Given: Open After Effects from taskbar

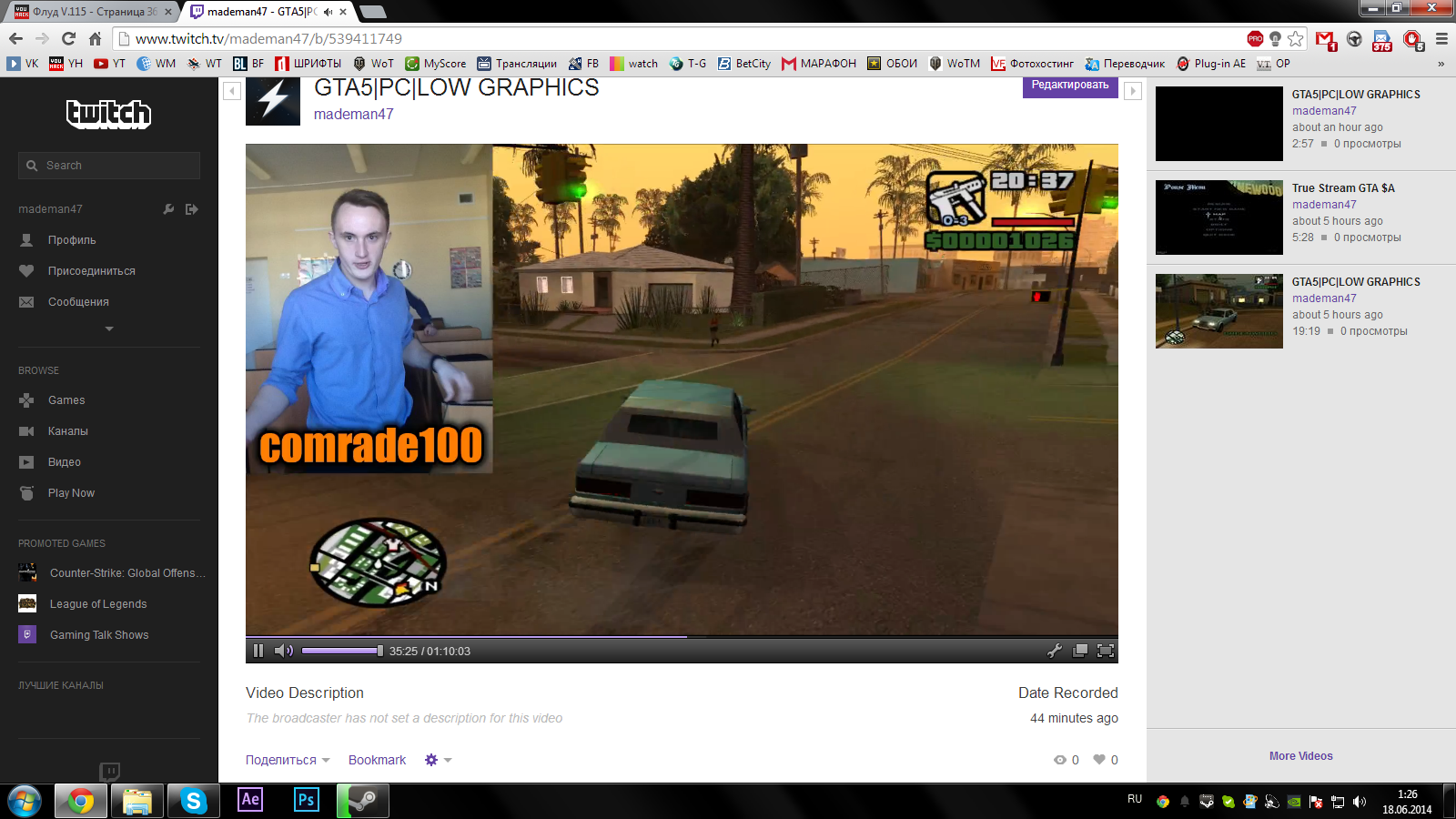Looking at the screenshot, I should pos(250,800).
